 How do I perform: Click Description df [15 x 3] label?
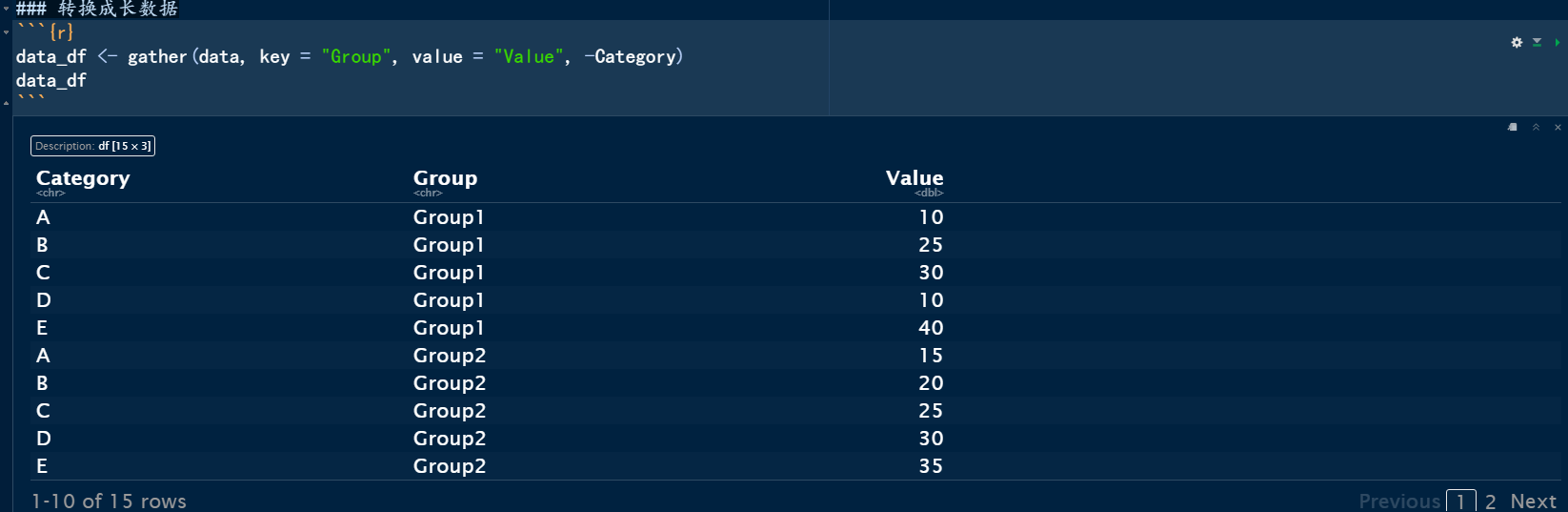[x=92, y=146]
